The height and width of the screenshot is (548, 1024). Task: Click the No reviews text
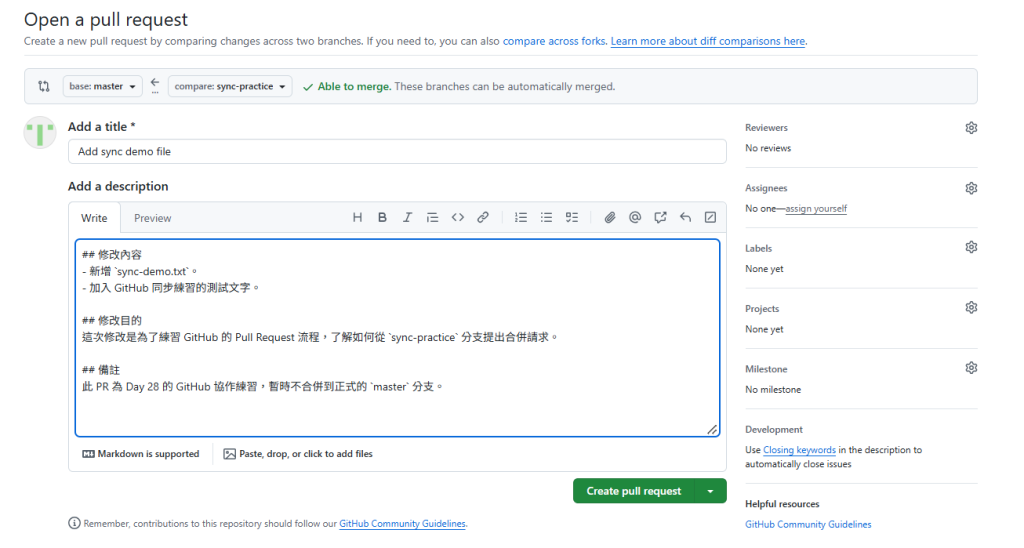(768, 148)
